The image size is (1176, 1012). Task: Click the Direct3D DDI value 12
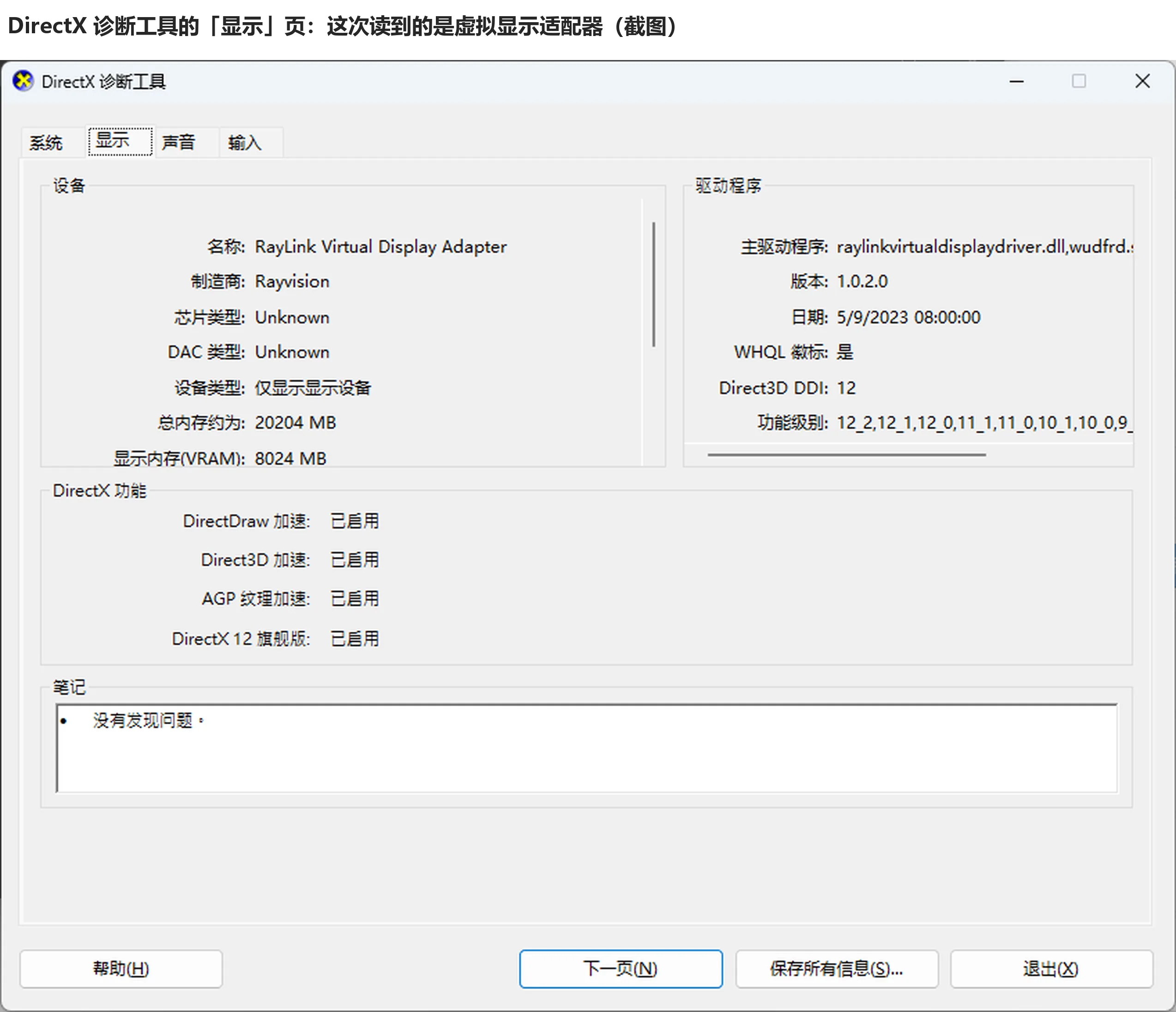tap(846, 388)
